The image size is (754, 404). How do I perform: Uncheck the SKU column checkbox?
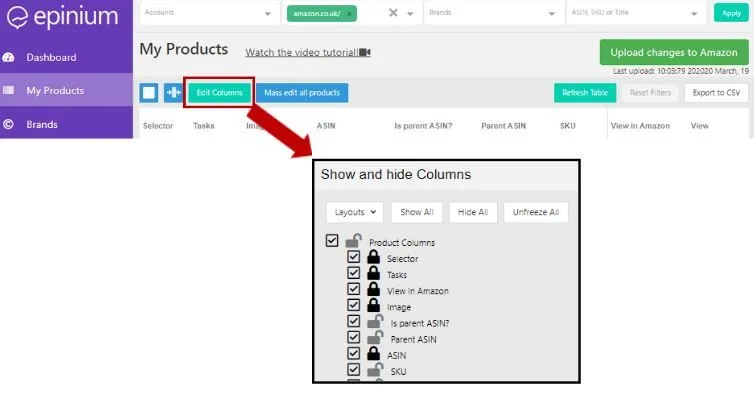353,370
